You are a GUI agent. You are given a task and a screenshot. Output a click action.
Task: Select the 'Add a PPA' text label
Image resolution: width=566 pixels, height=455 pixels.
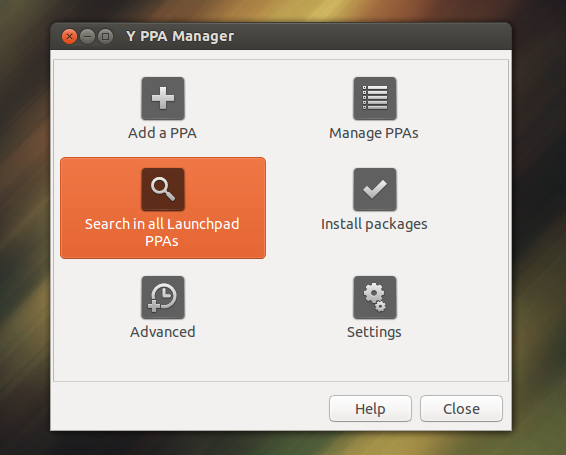pos(162,133)
